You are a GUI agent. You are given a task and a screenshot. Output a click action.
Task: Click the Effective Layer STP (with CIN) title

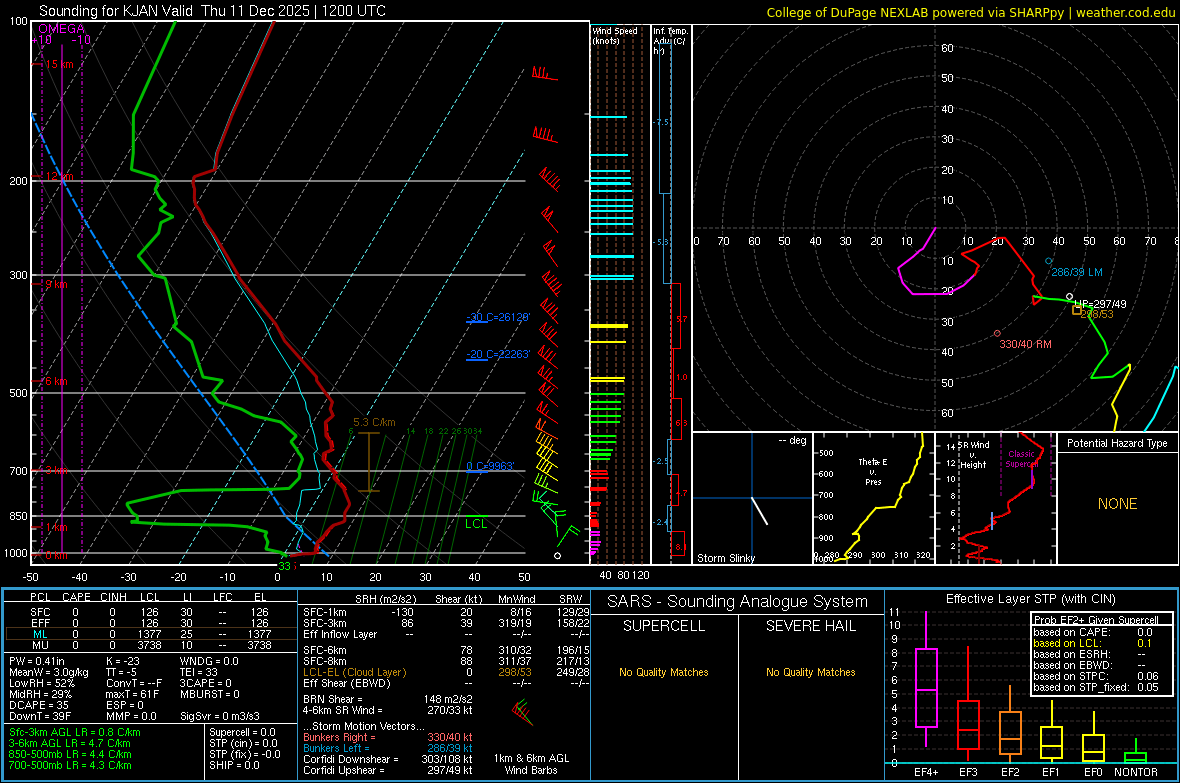pos(1031,599)
